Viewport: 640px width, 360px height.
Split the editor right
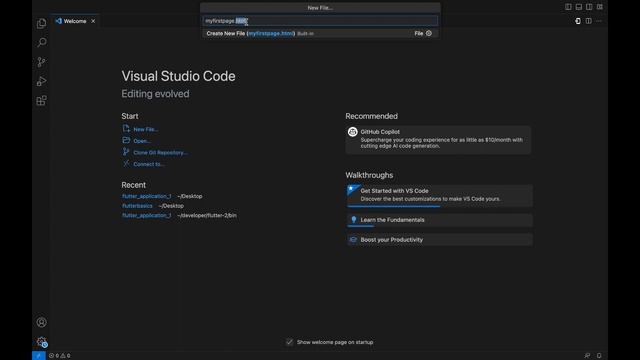point(589,21)
